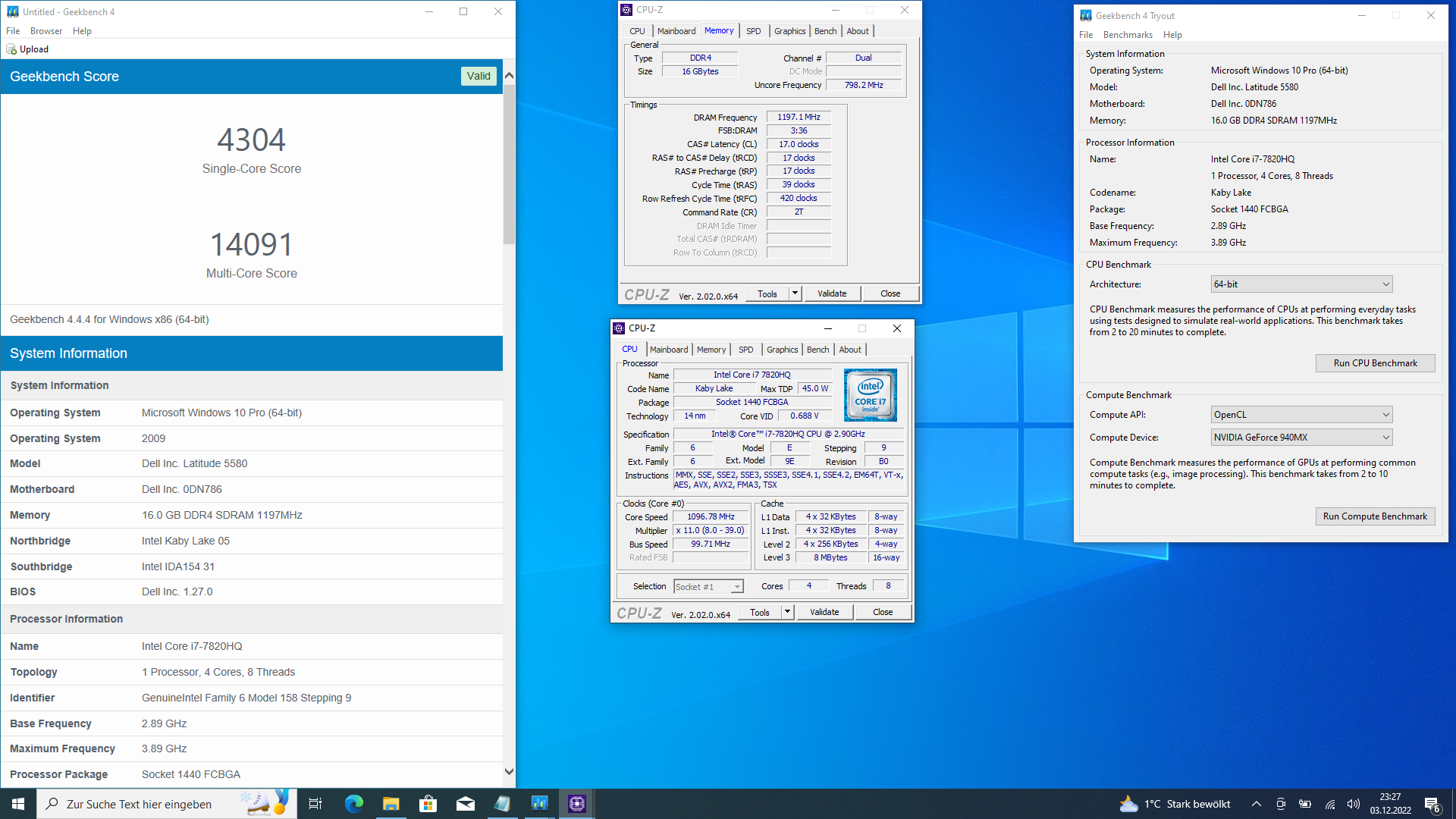Open the notepad-style app in the taskbar
Viewport: 1456px width, 819px height.
tap(502, 804)
